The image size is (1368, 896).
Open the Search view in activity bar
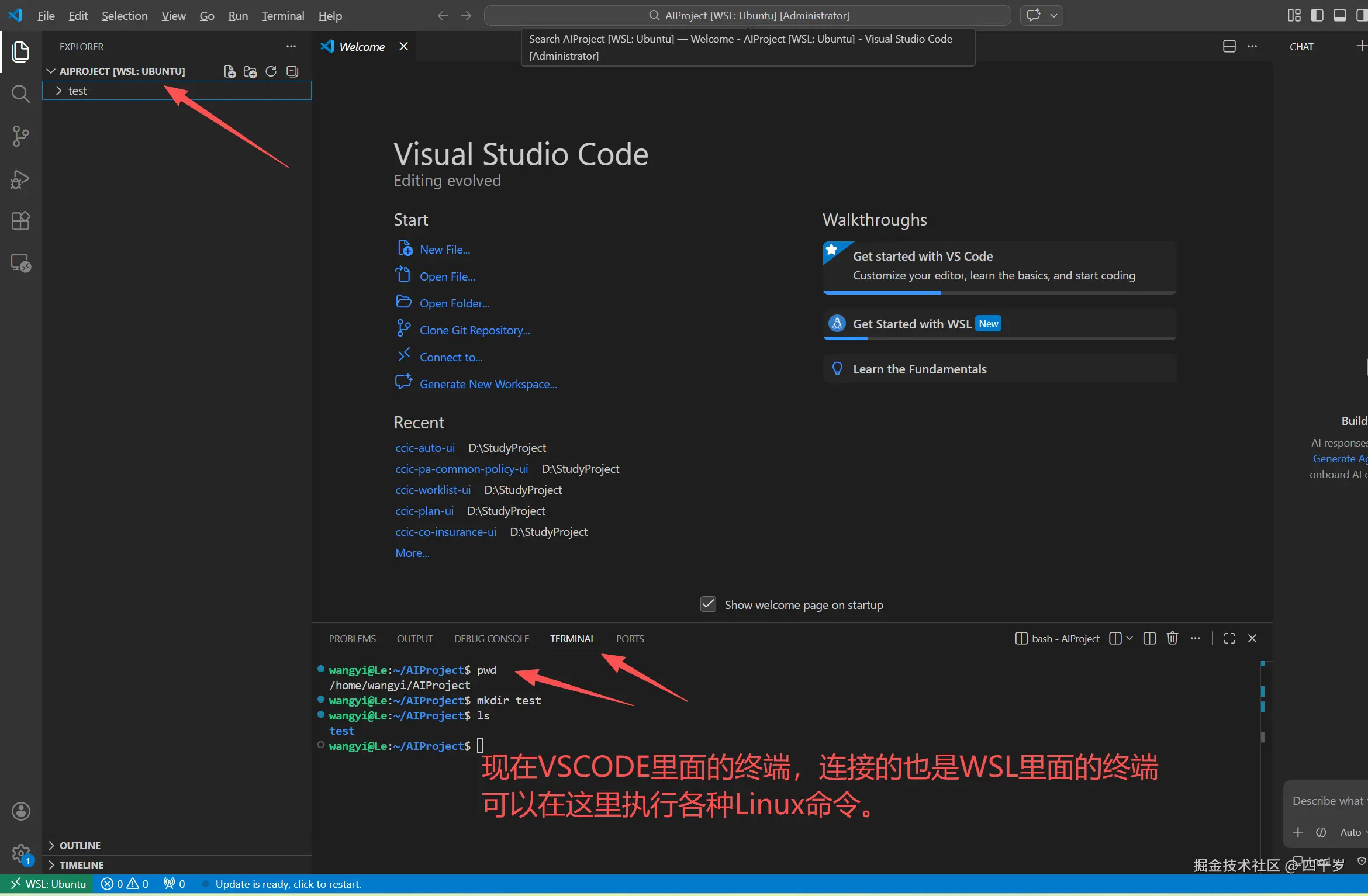(20, 94)
